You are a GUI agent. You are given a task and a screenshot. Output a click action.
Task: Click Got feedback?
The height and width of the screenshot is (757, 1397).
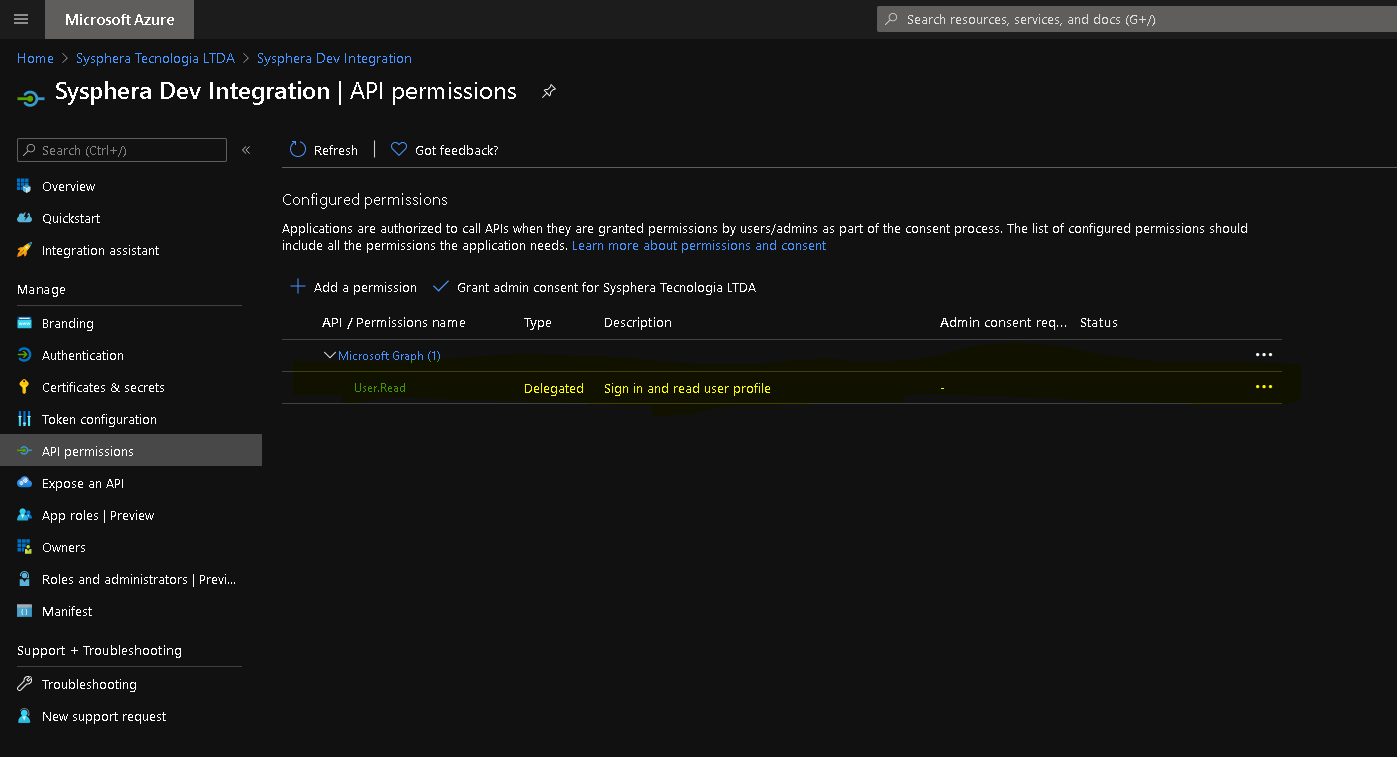pyautogui.click(x=445, y=150)
